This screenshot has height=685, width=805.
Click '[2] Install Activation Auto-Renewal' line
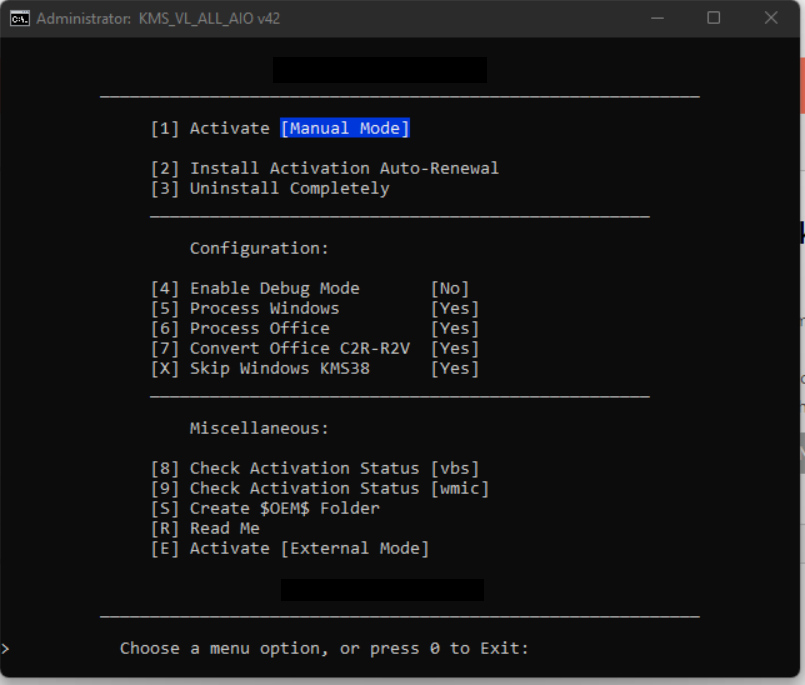(324, 168)
